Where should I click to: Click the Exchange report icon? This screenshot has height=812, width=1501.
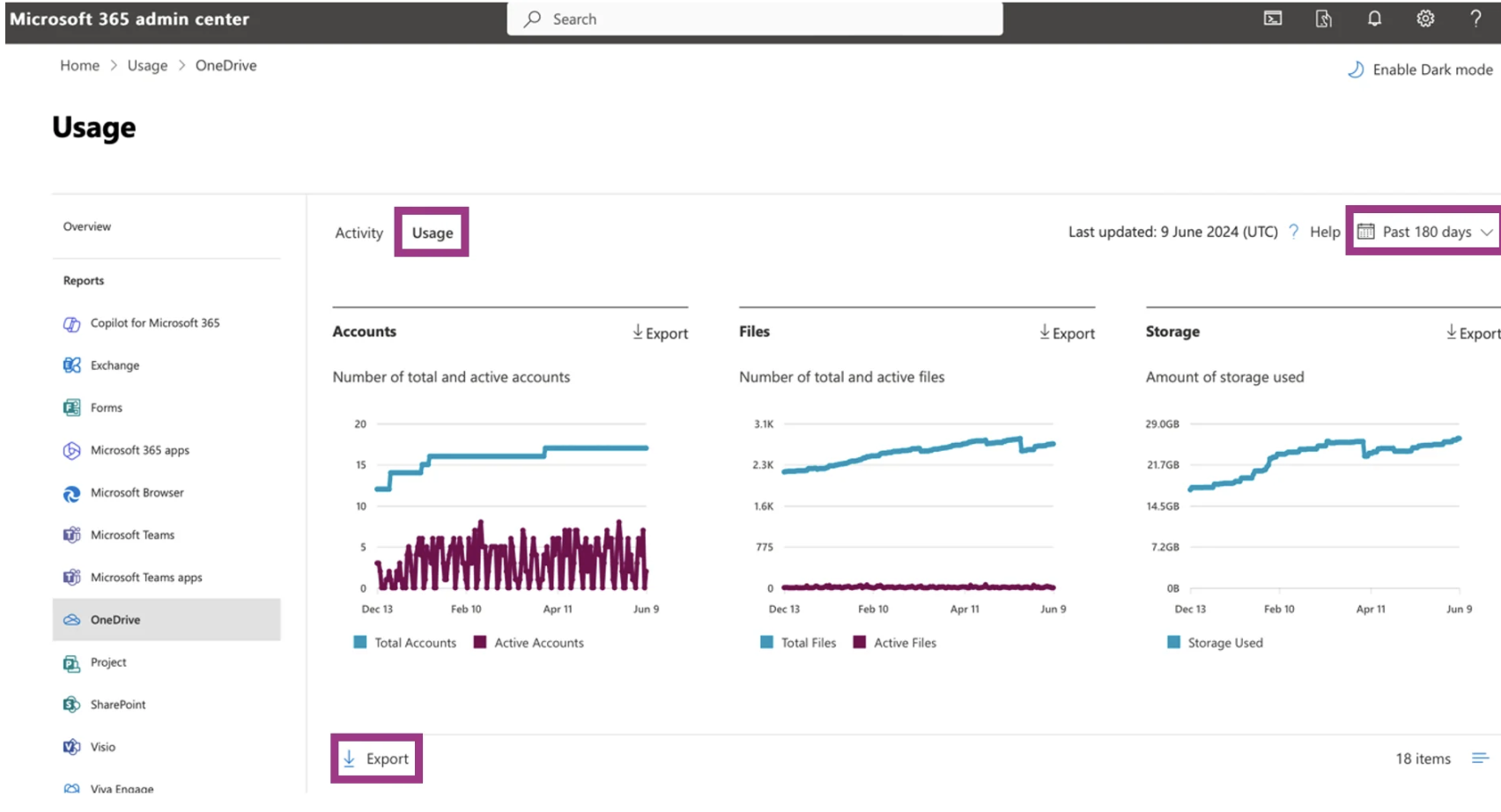[x=72, y=365]
